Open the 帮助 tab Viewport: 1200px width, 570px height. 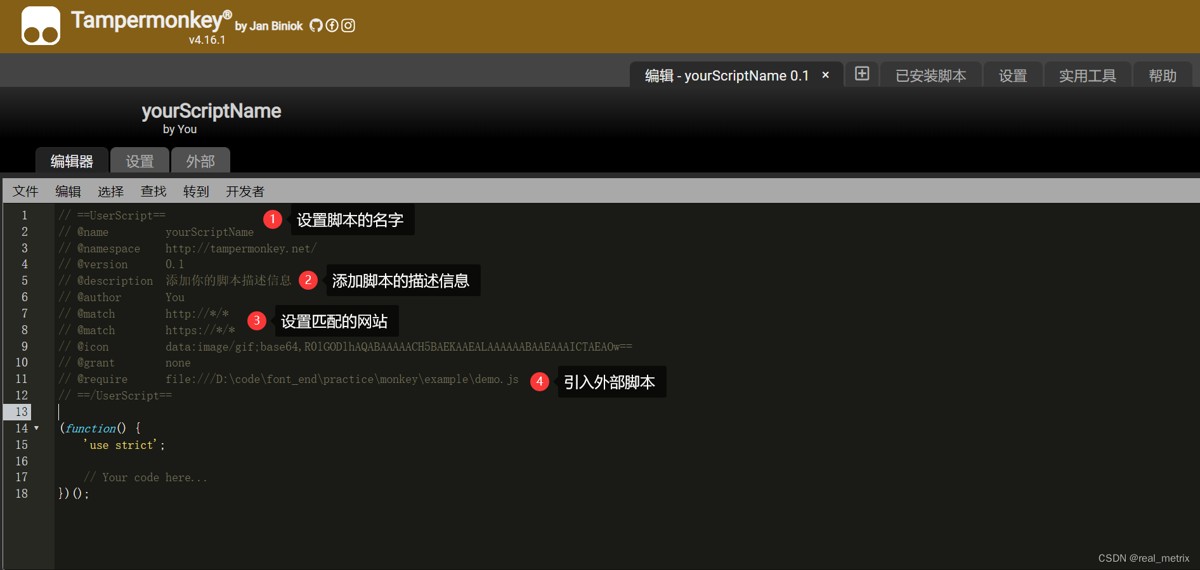pyautogui.click(x=1163, y=75)
